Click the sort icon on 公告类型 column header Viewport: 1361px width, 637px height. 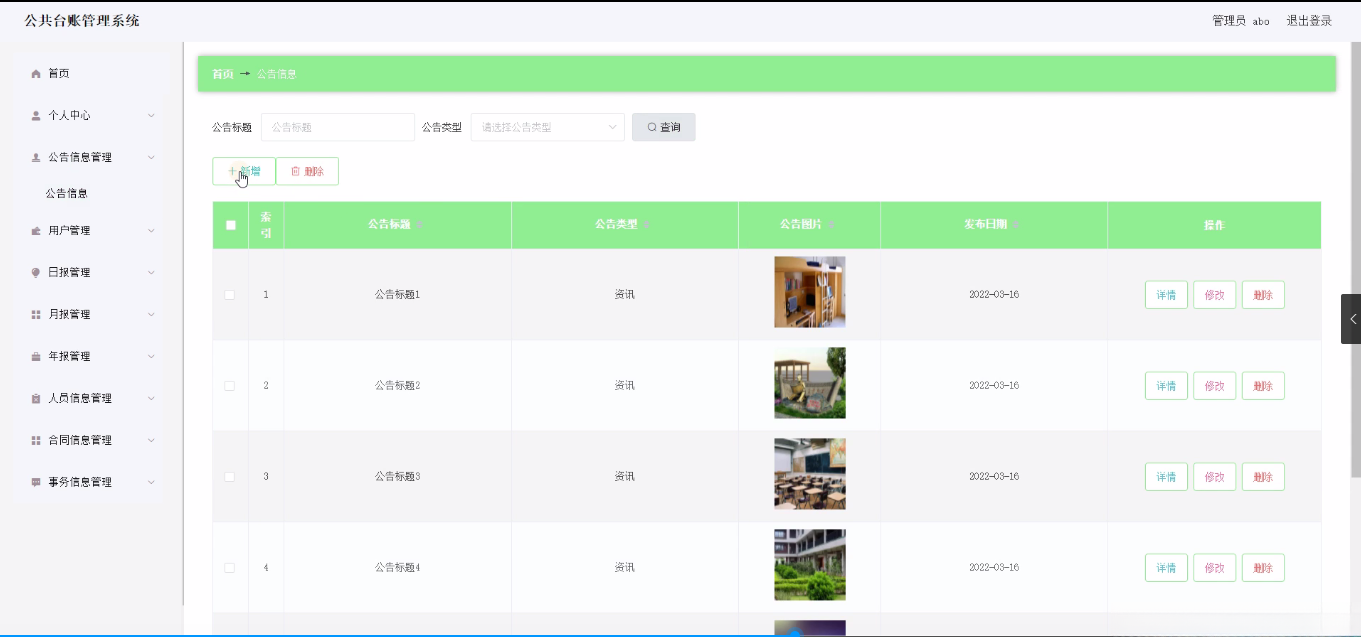pos(648,225)
